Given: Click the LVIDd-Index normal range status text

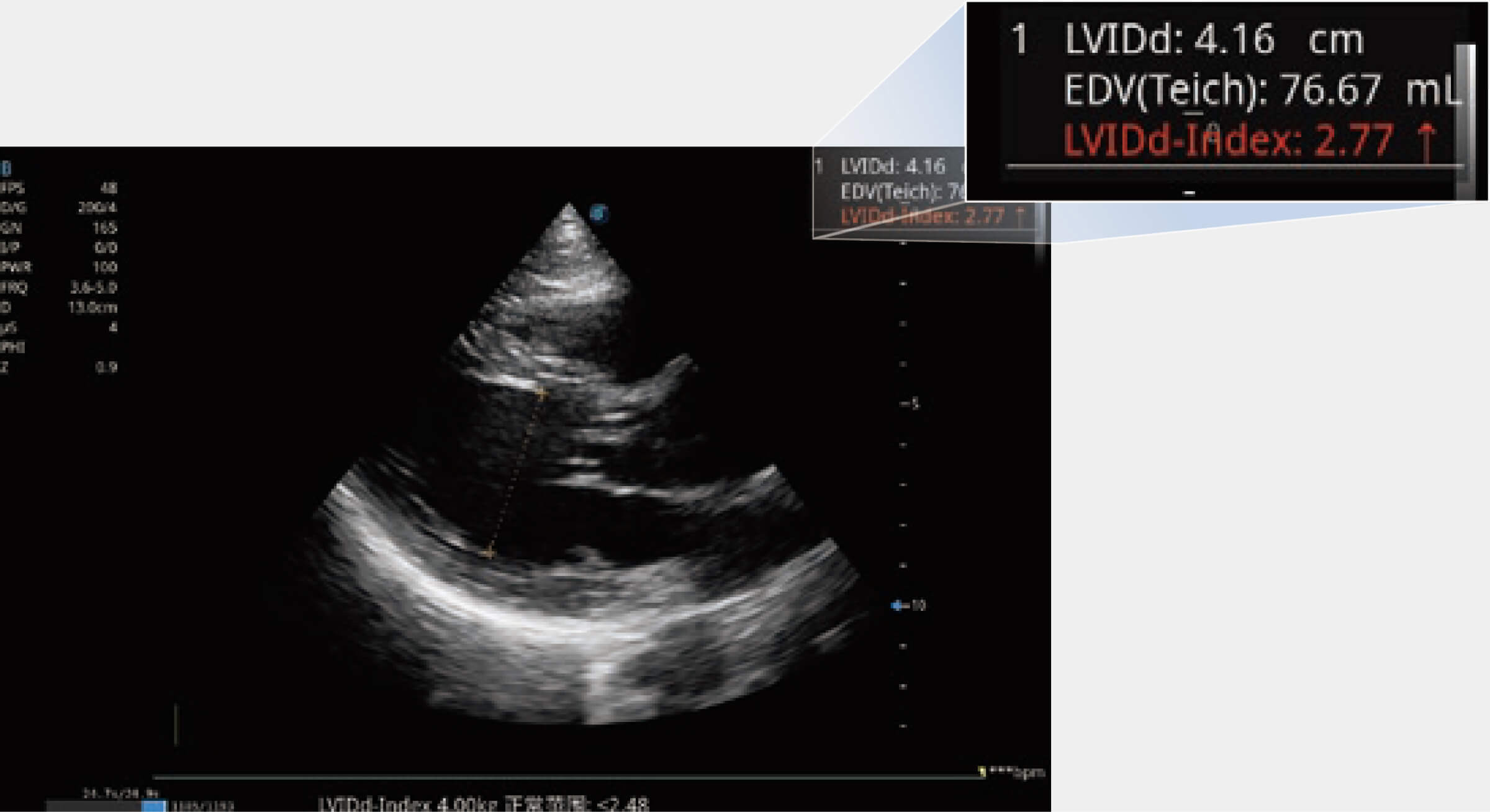Looking at the screenshot, I should coord(483,804).
